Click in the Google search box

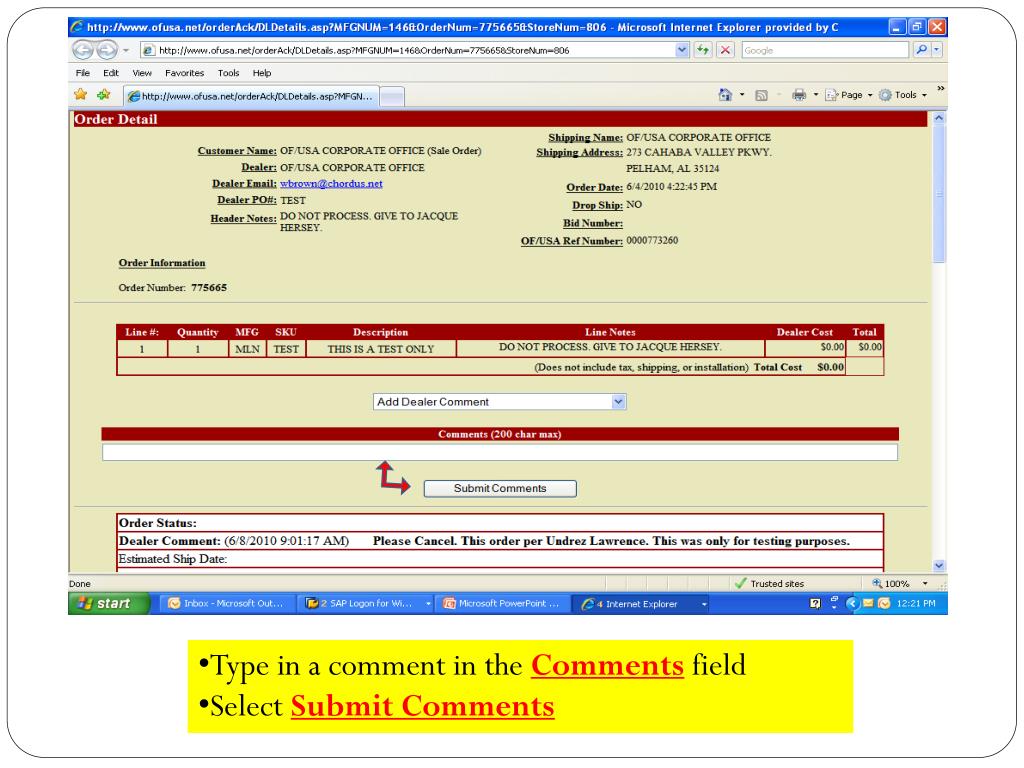tap(825, 50)
